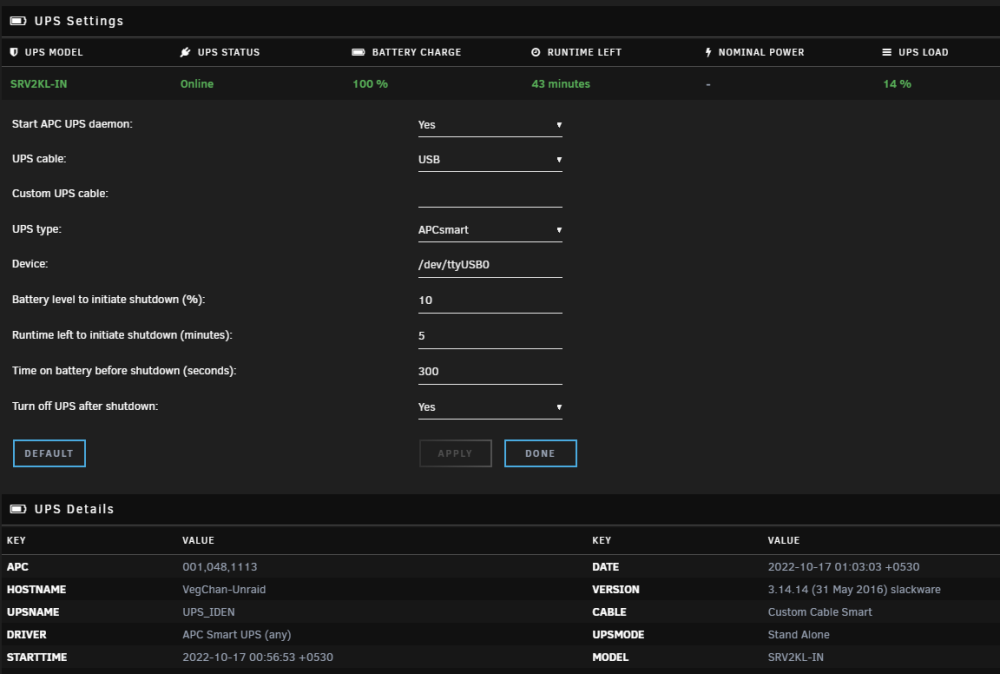The width and height of the screenshot is (1000, 674).
Task: Click the clock icon next to RUNTIME LEFT
Action: (536, 52)
